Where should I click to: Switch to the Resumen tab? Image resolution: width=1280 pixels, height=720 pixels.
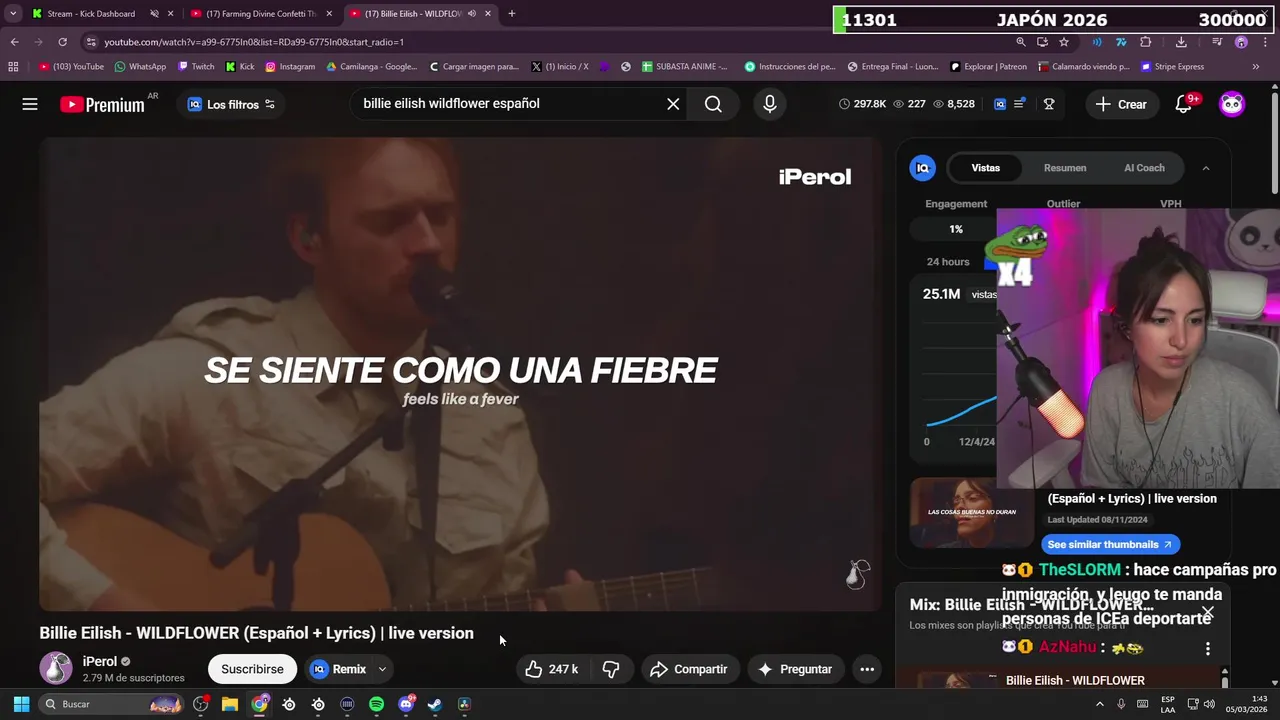(x=1065, y=168)
